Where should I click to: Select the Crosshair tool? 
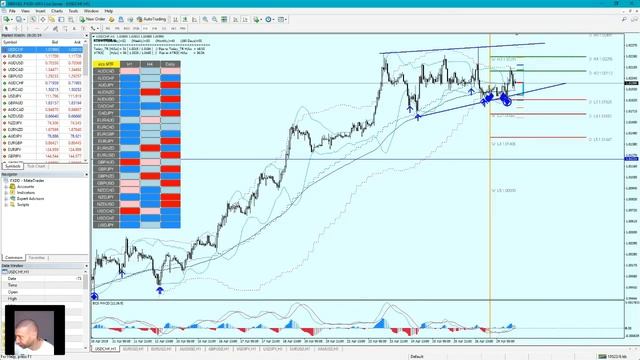pos(16,29)
